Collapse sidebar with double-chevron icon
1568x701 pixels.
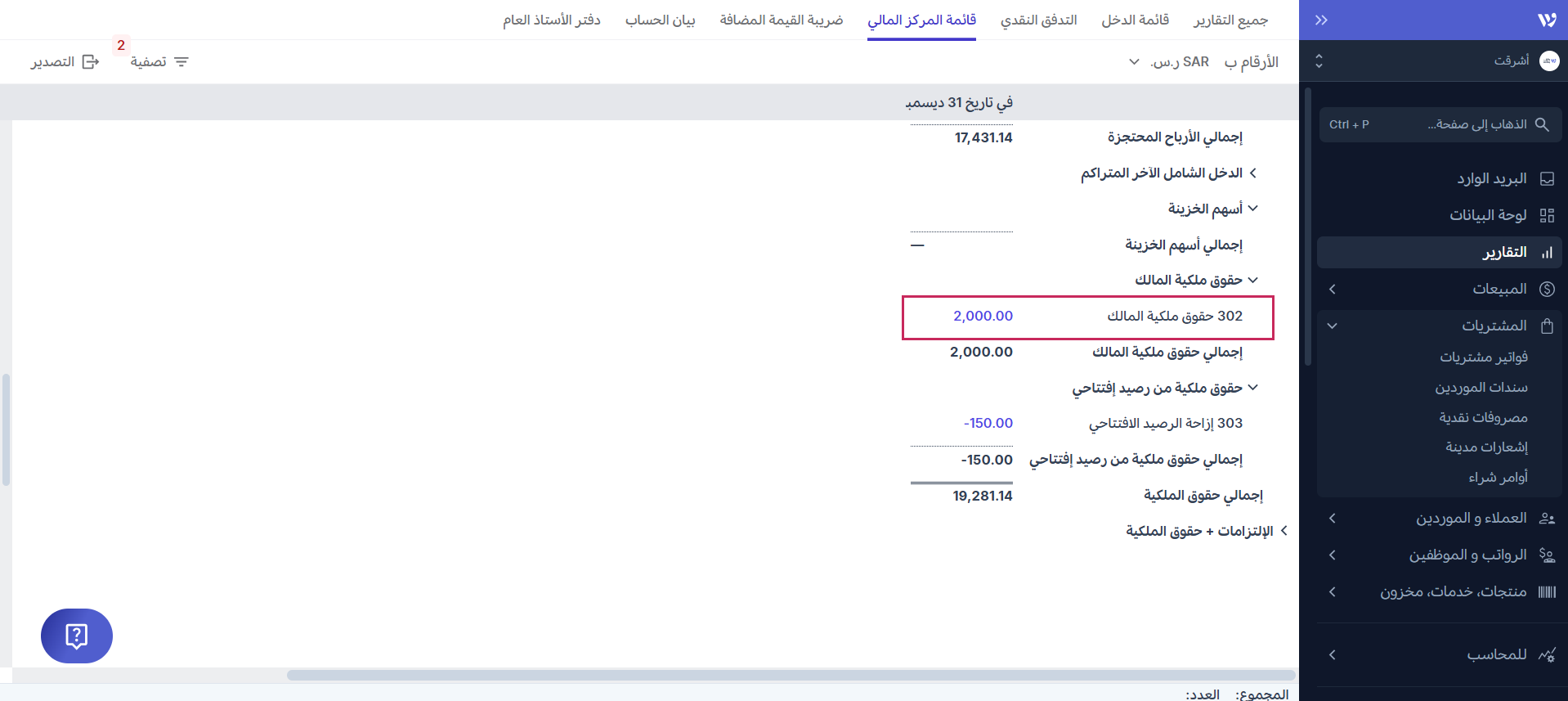click(x=1321, y=20)
